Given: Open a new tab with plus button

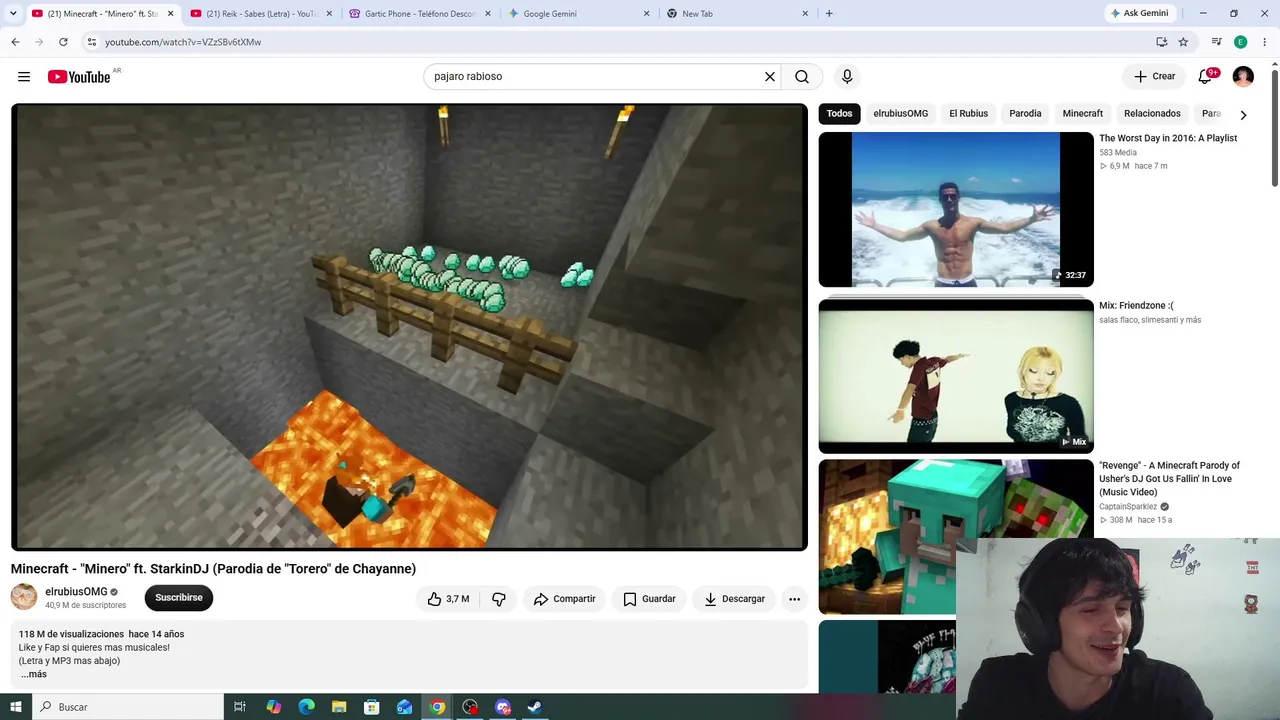Looking at the screenshot, I should [x=829, y=14].
